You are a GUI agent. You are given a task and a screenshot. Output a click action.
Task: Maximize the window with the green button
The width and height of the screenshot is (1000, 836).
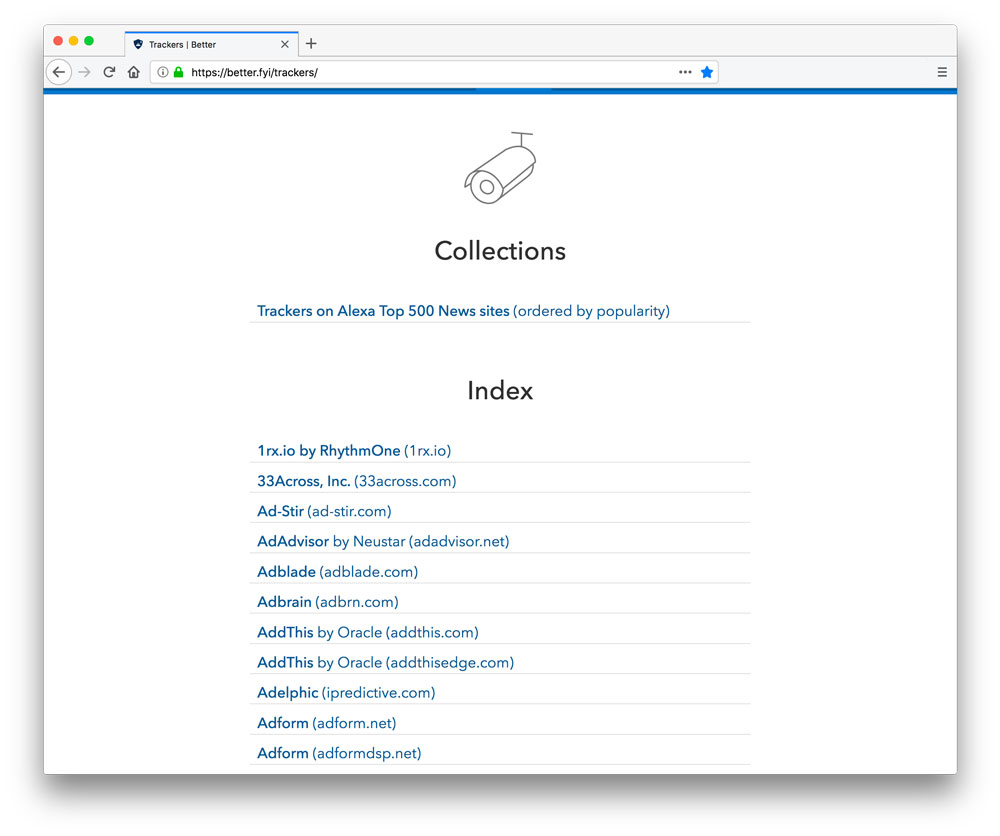[x=89, y=41]
